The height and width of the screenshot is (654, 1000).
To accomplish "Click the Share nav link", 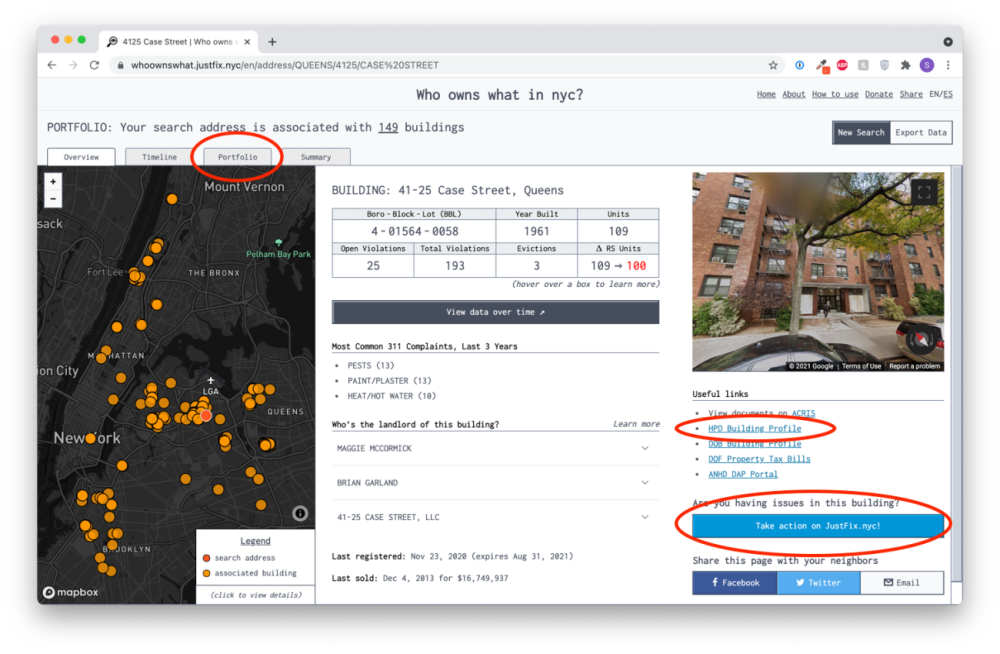I will point(911,94).
